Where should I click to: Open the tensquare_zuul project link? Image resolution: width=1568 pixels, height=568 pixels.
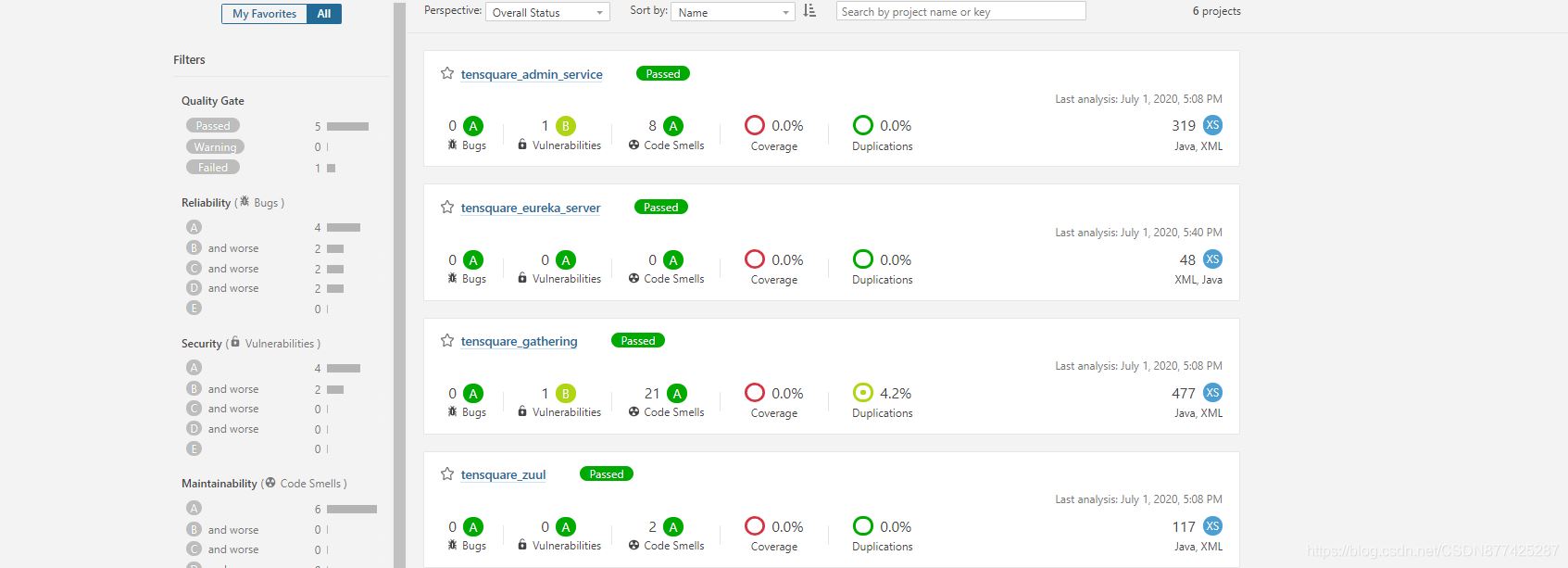[503, 474]
